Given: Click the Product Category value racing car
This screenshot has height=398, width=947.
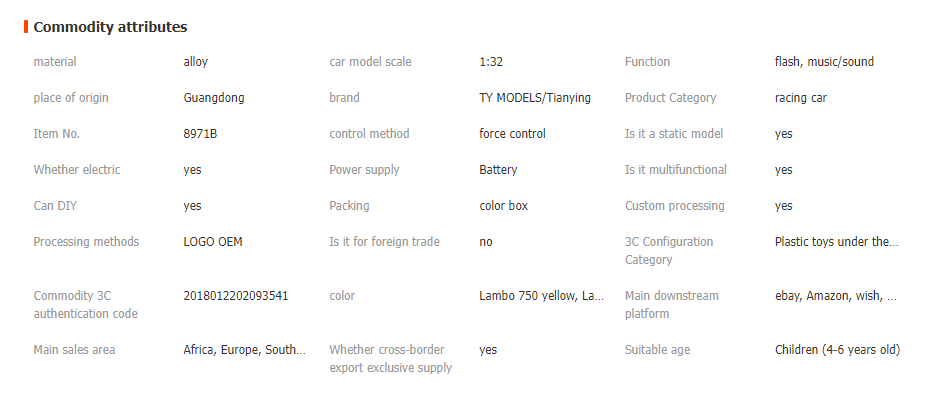Looking at the screenshot, I should (800, 98).
